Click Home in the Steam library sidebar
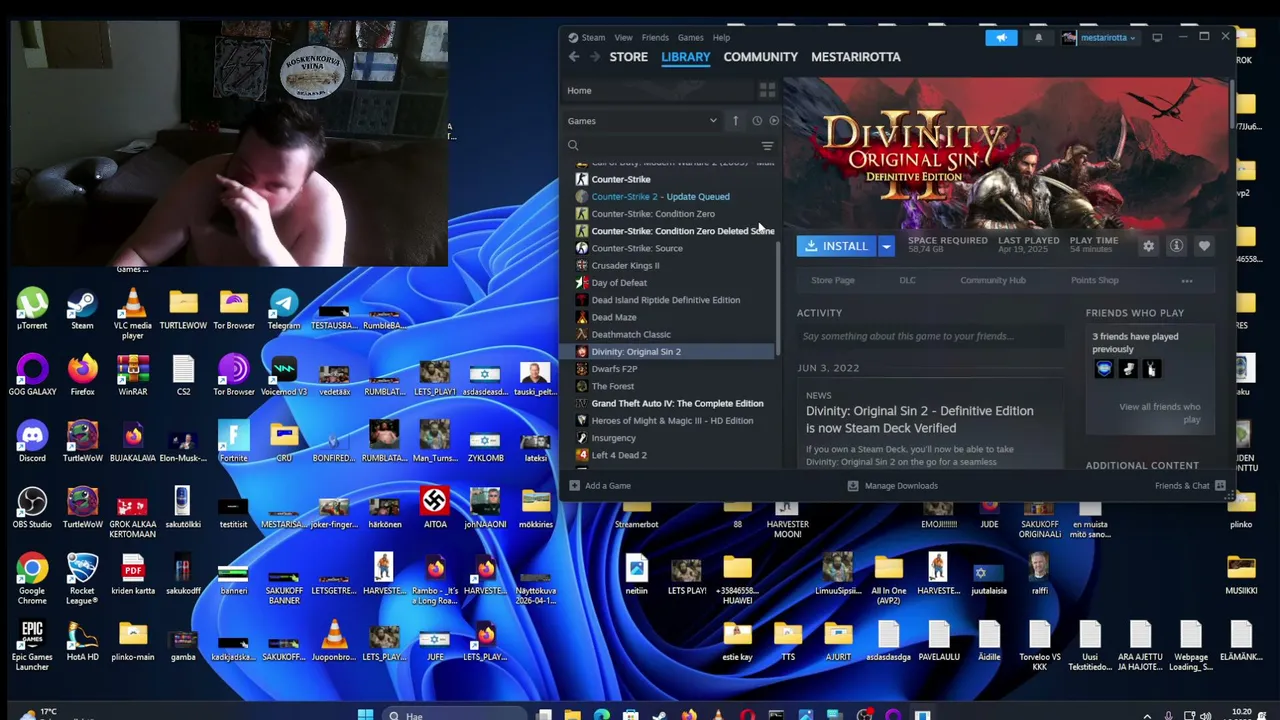 579,91
